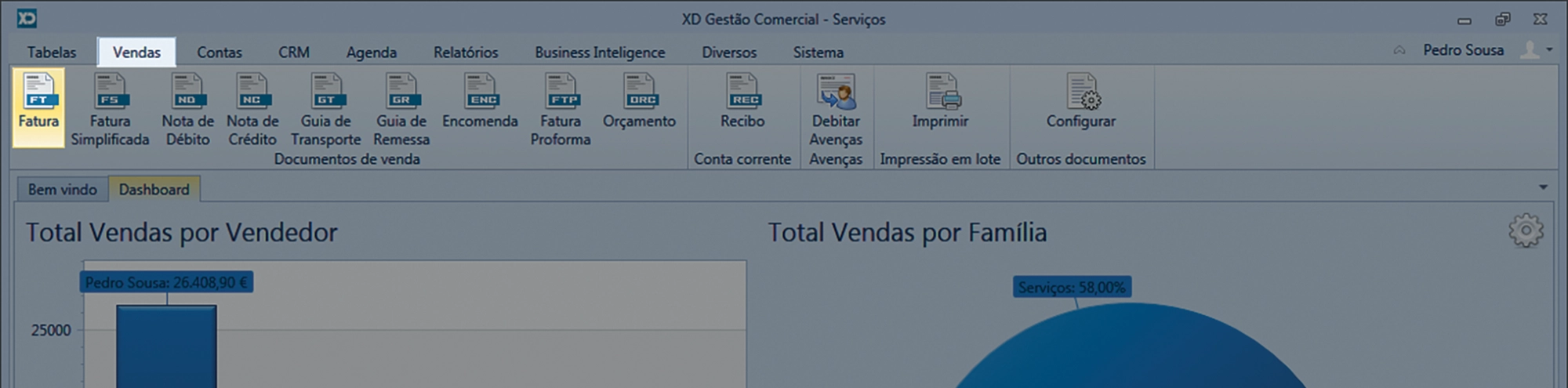Open dashboard settings gear

[1525, 231]
